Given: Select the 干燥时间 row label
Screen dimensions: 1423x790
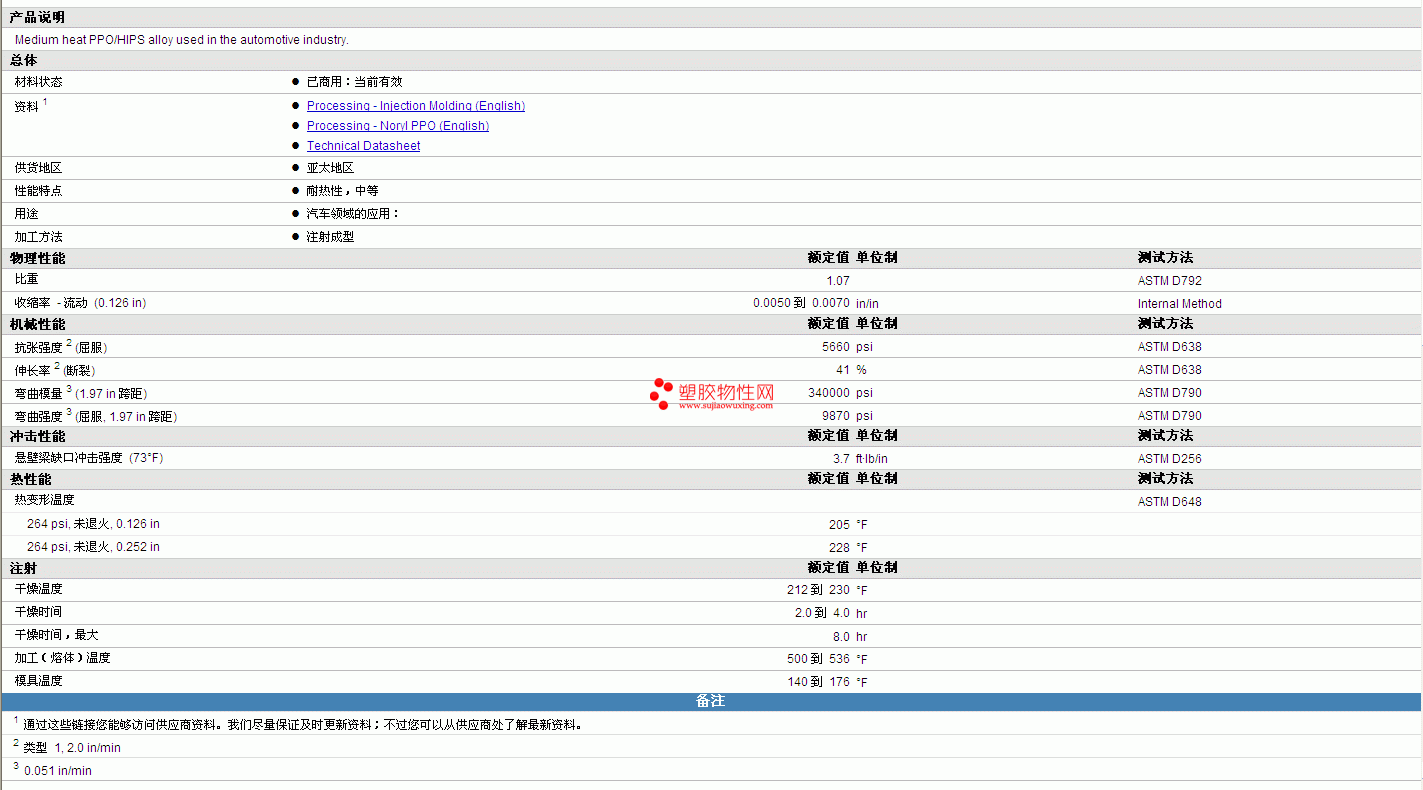Looking at the screenshot, I should pos(38,612).
